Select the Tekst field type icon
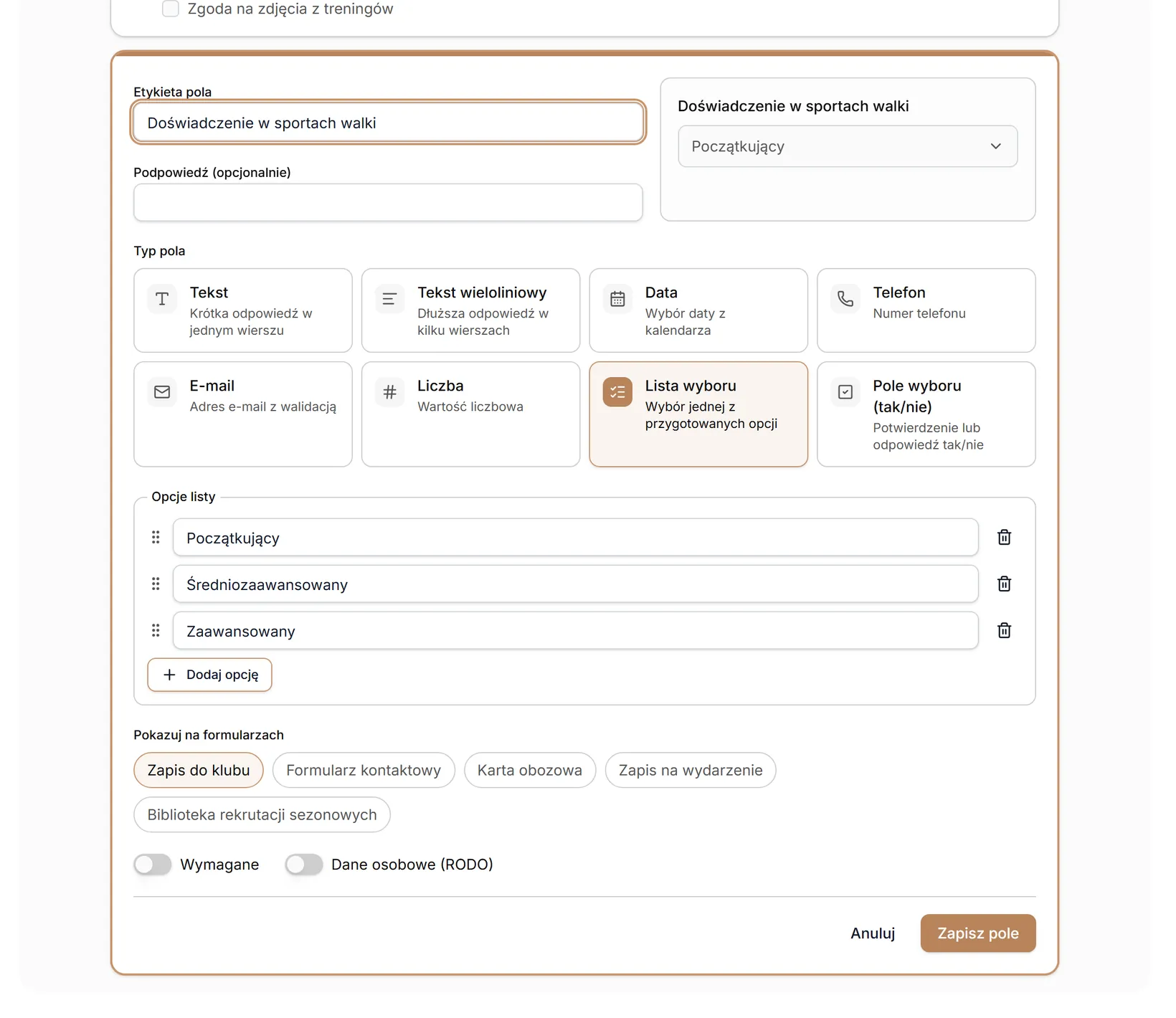 [162, 299]
